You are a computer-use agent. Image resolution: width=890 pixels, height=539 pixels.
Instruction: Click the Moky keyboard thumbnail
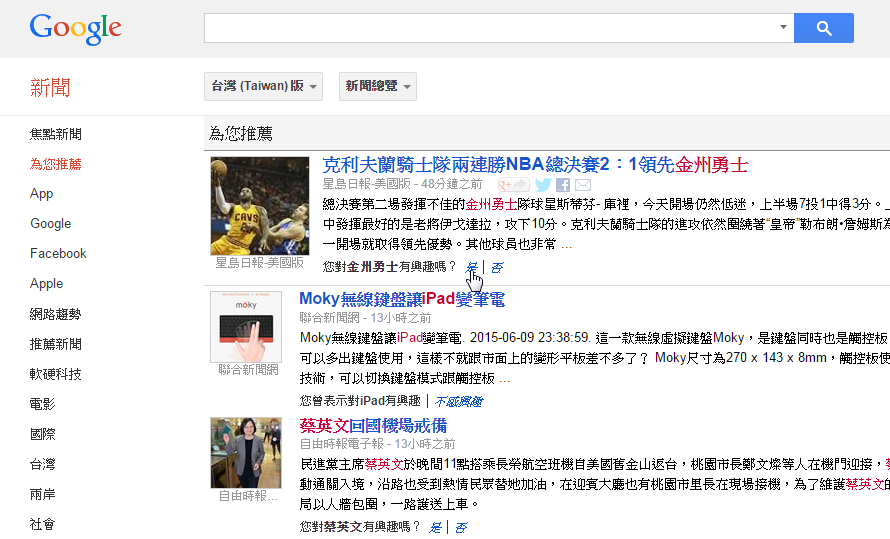(246, 327)
